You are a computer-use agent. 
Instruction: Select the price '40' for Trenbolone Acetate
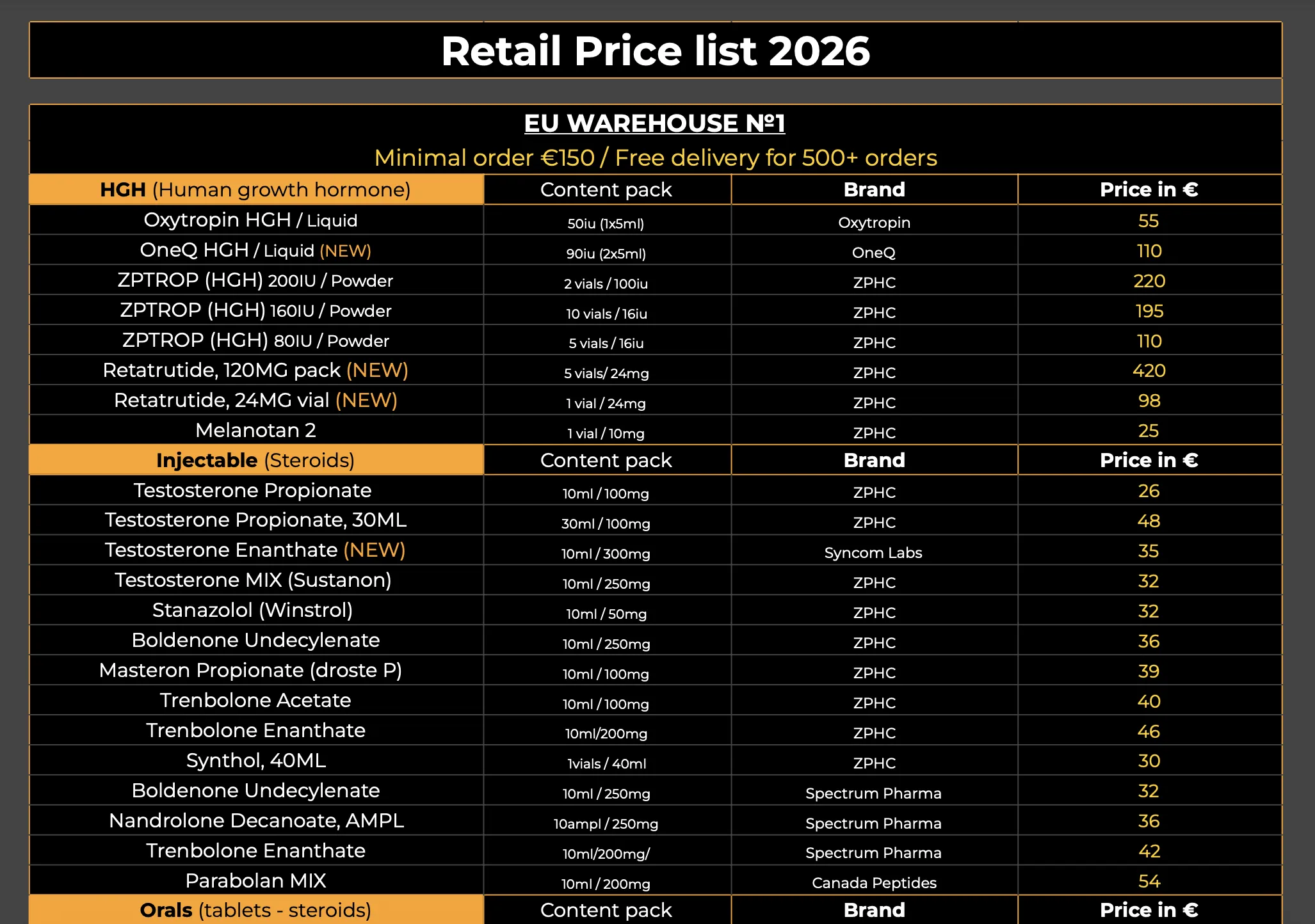(1149, 701)
